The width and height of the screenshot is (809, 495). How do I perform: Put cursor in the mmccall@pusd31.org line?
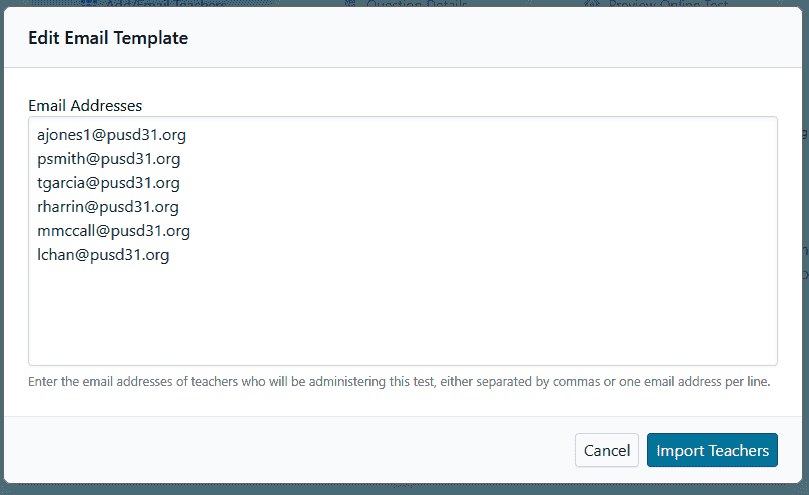pos(113,231)
